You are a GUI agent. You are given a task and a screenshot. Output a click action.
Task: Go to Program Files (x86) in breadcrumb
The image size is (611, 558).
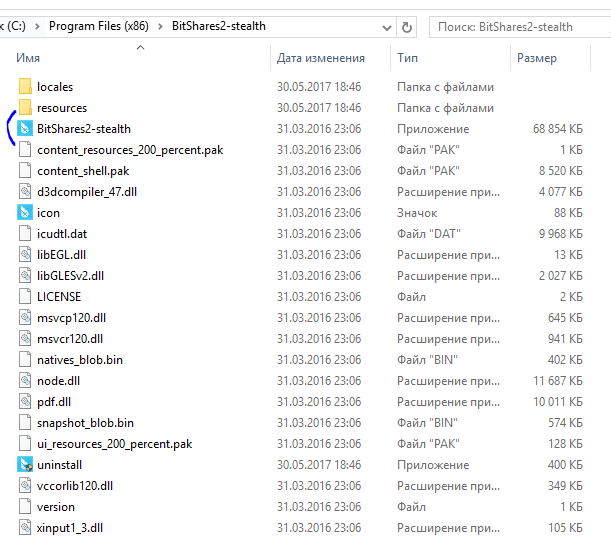click(99, 26)
